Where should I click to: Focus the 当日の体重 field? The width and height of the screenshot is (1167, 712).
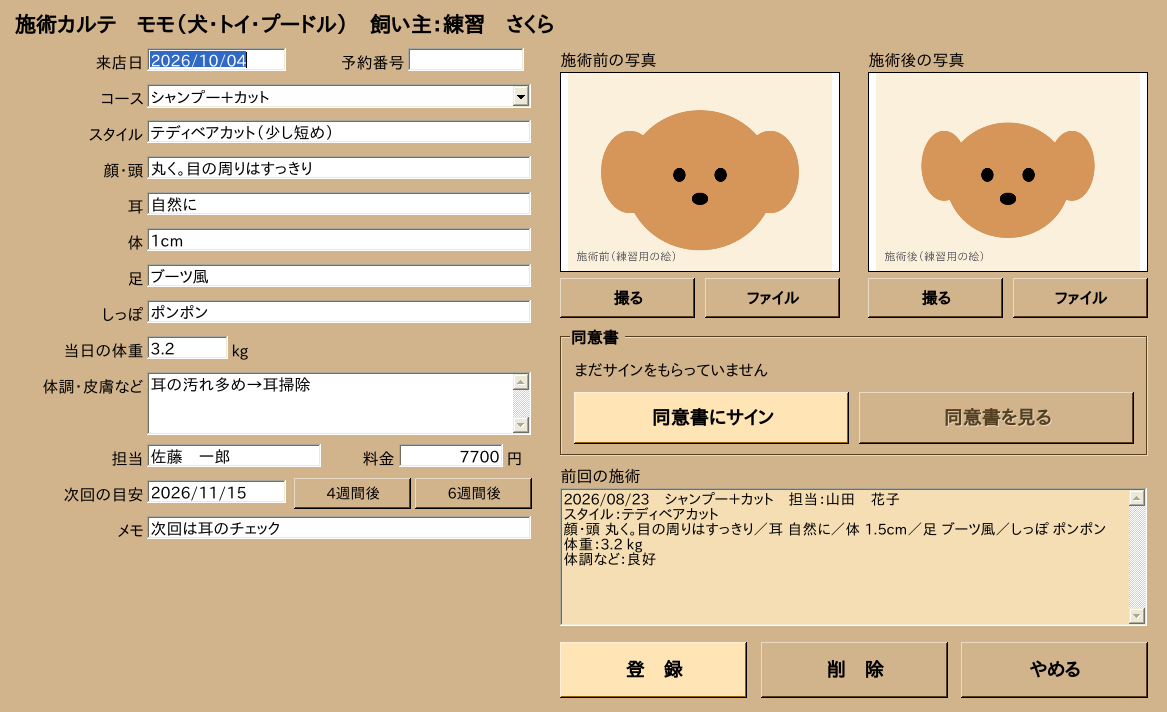pyautogui.click(x=188, y=348)
